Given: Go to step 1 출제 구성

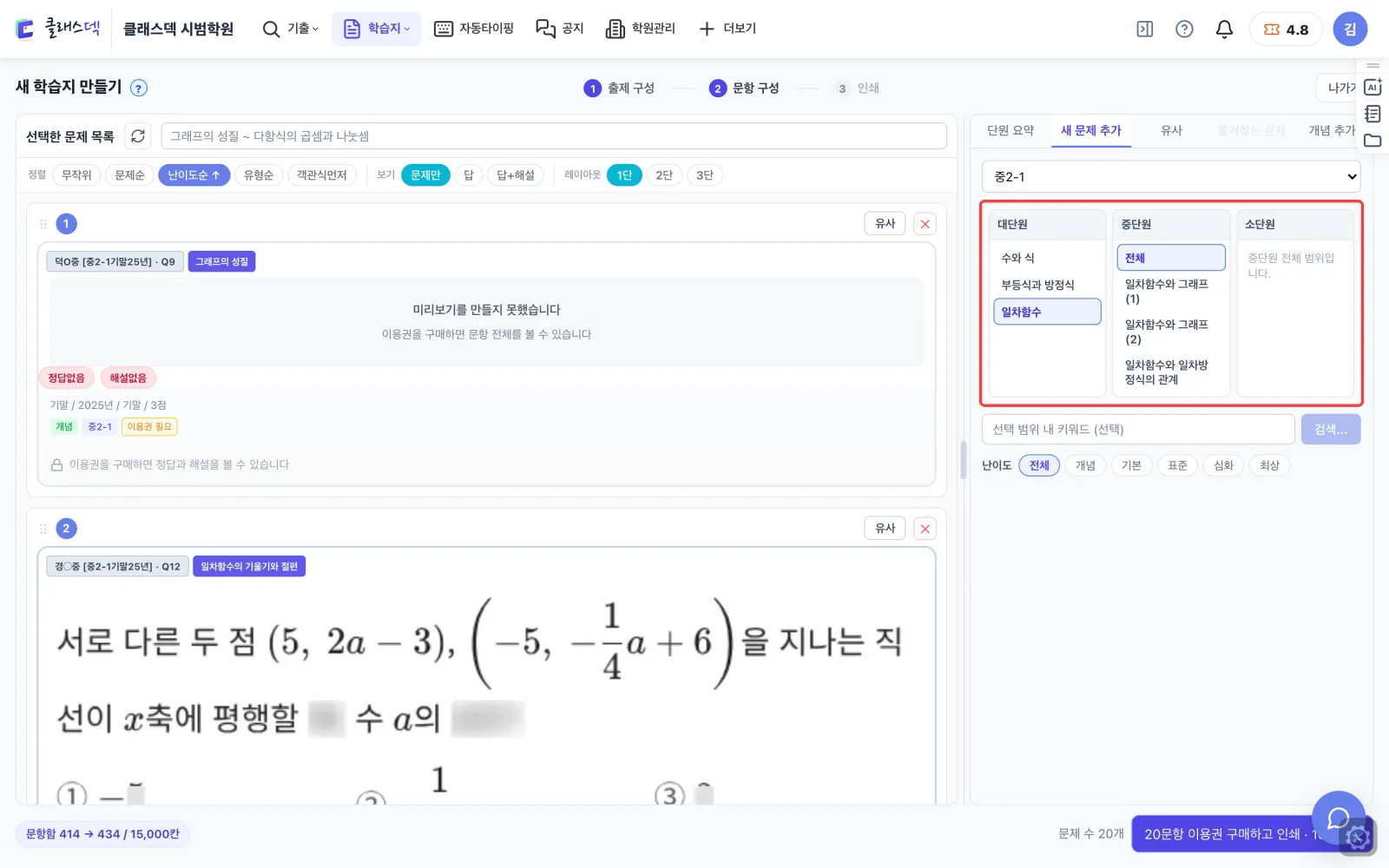Looking at the screenshot, I should (x=619, y=89).
